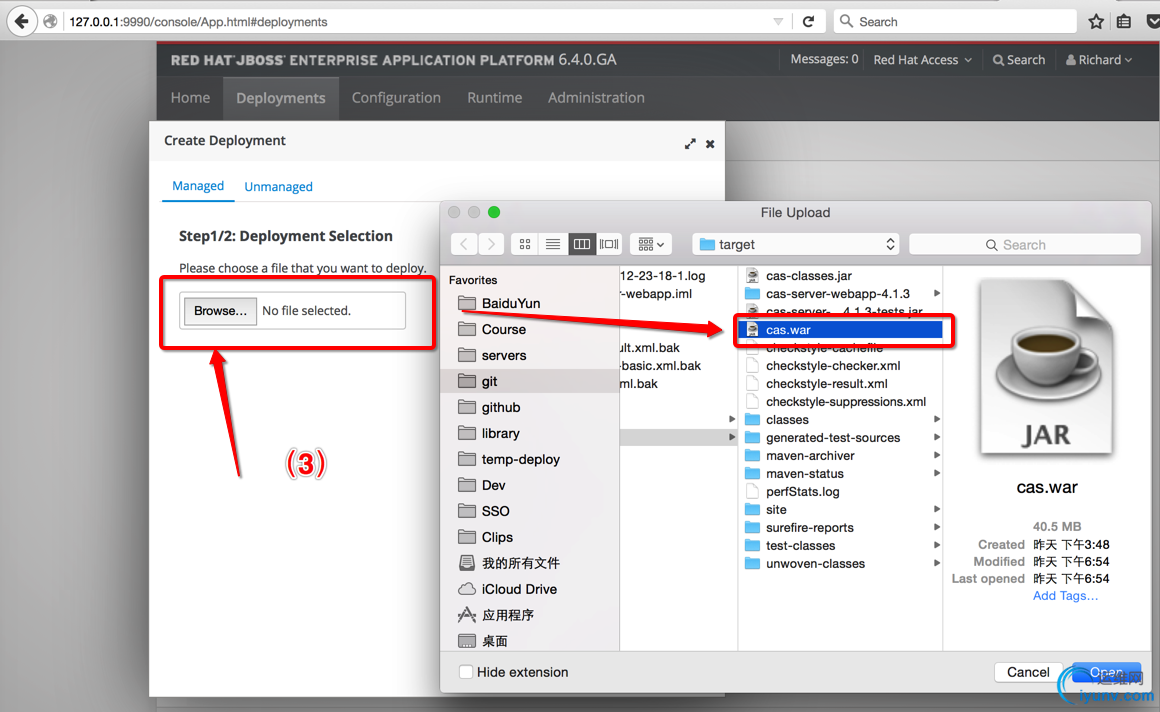Bookmark this page with the star icon
The height and width of the screenshot is (712, 1160).
tap(1096, 21)
